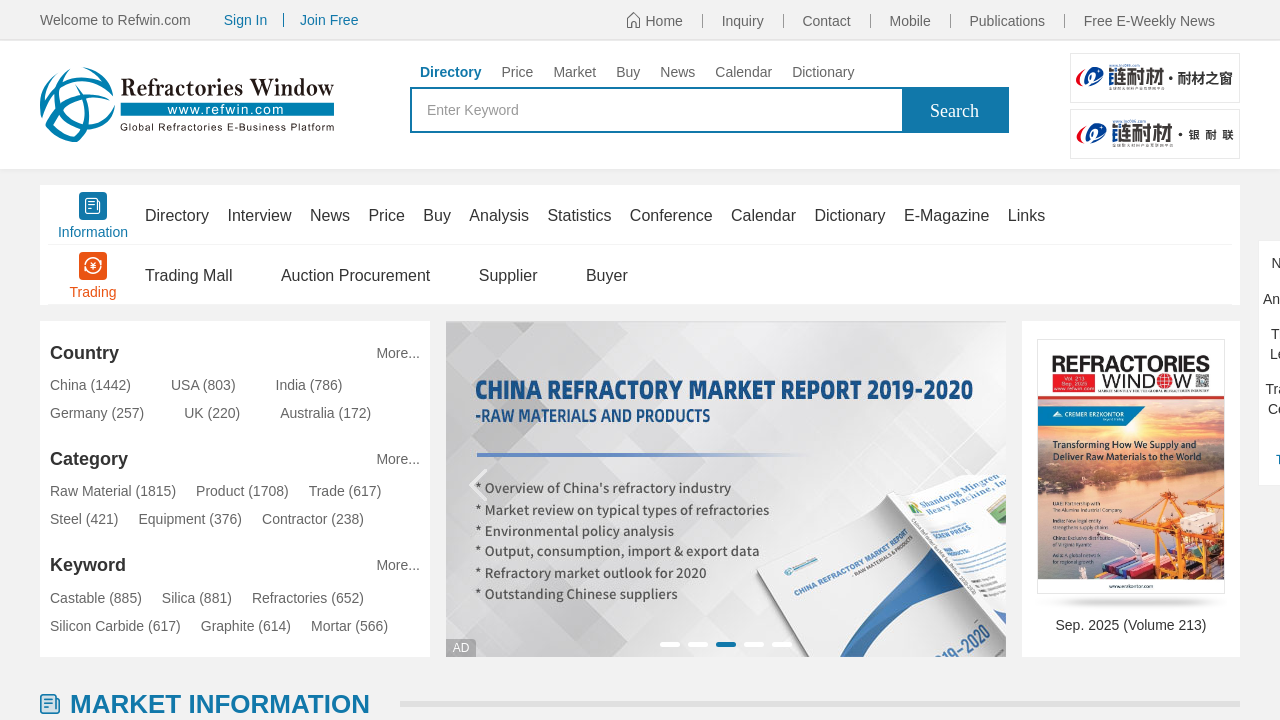The width and height of the screenshot is (1280, 720).
Task: Open Raw Material (1815) category
Action: tap(113, 491)
